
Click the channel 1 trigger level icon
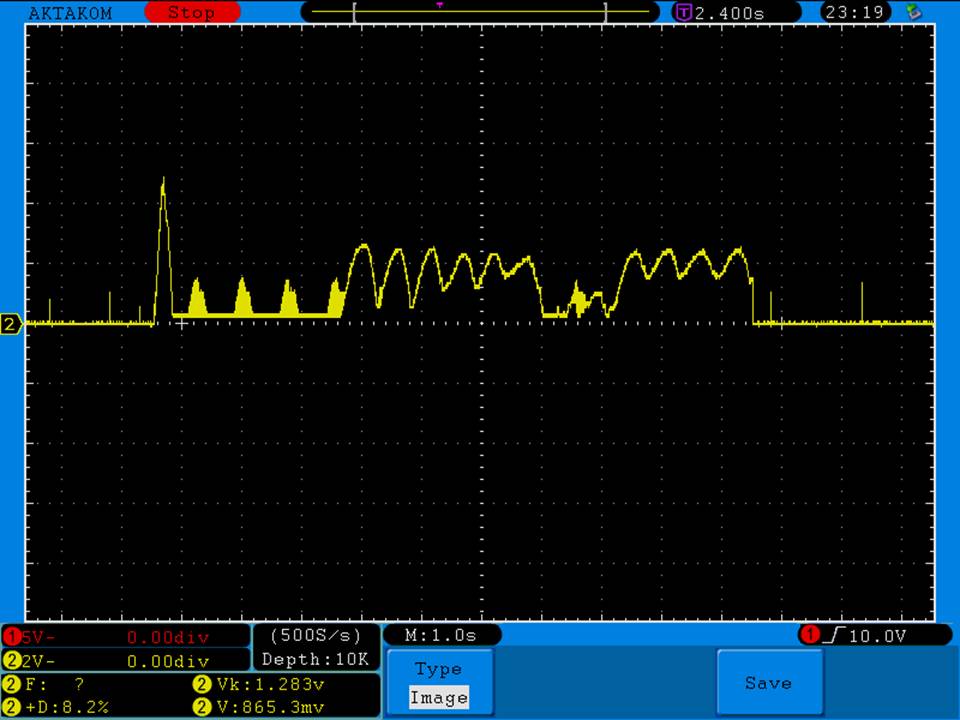pos(809,635)
